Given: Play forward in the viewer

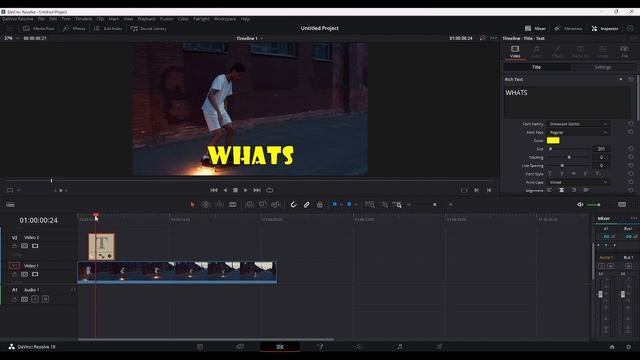Looking at the screenshot, I should [x=246, y=190].
